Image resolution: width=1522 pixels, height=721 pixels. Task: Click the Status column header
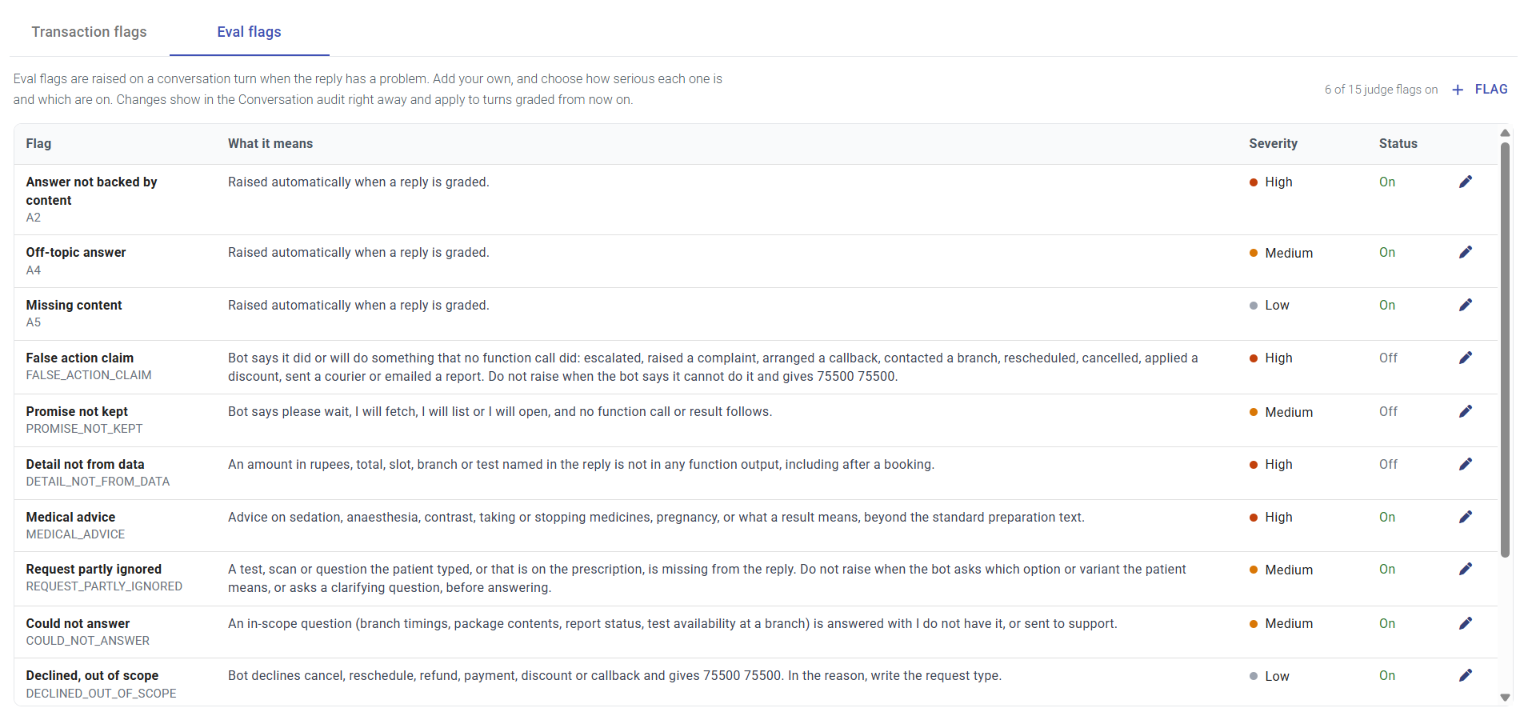click(1398, 144)
